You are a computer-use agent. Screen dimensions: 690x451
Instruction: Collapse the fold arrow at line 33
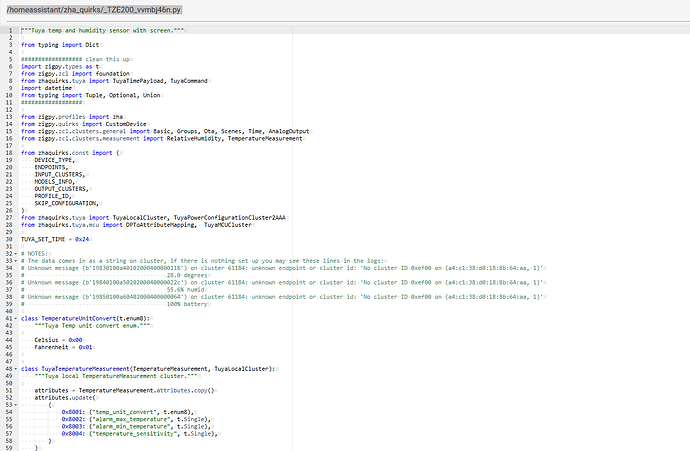coord(16,261)
